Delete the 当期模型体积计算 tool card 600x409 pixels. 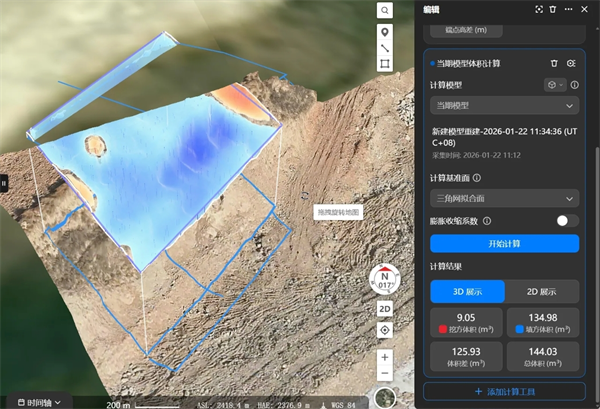click(x=555, y=63)
